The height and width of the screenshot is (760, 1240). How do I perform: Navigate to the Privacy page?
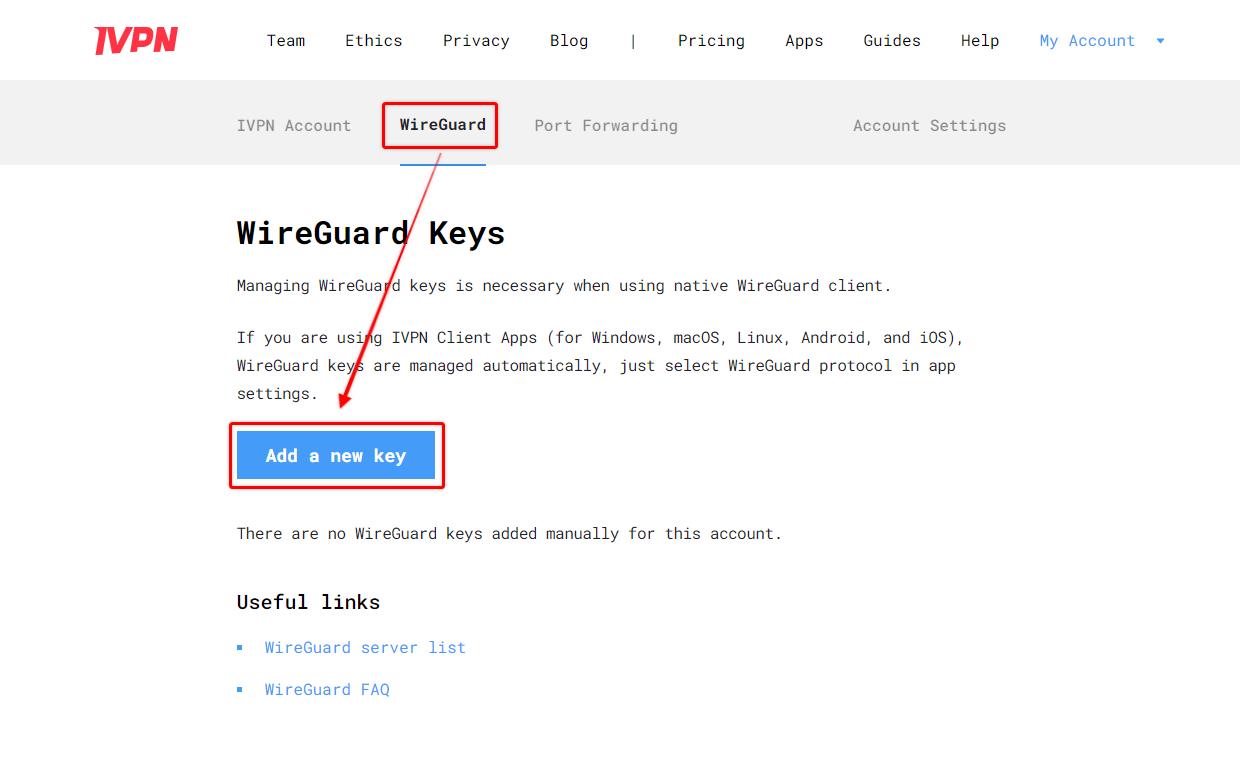click(476, 41)
